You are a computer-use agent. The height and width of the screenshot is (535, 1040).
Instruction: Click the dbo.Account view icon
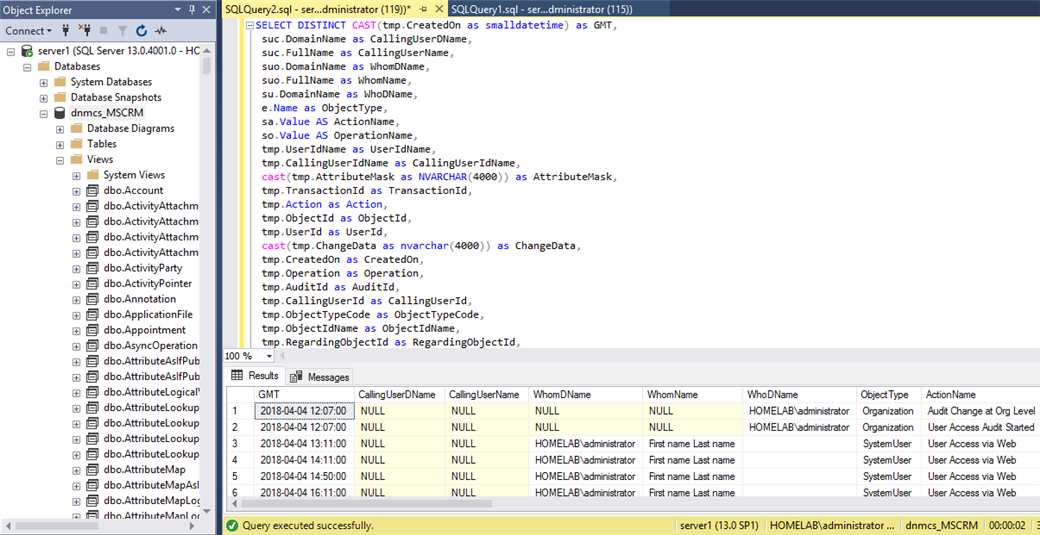(92, 190)
